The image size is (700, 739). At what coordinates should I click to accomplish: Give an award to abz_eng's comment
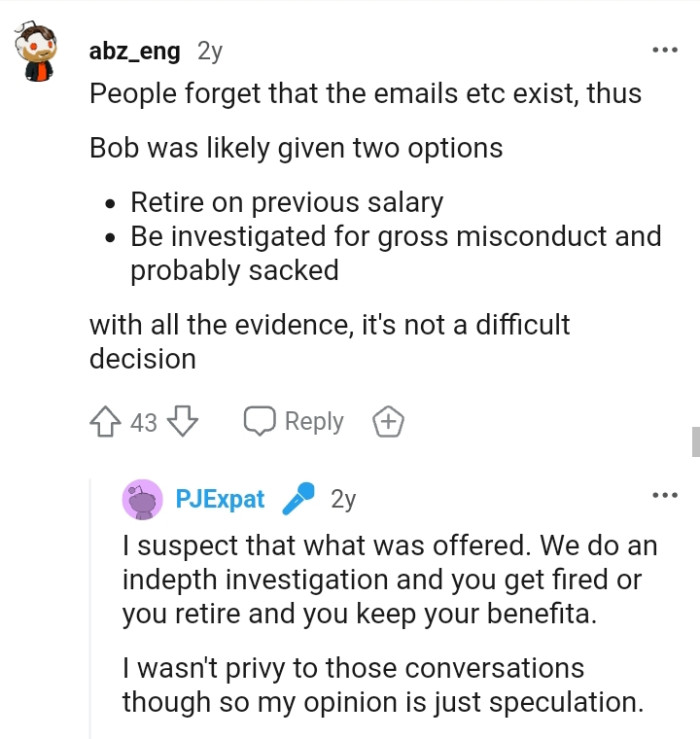point(388,423)
